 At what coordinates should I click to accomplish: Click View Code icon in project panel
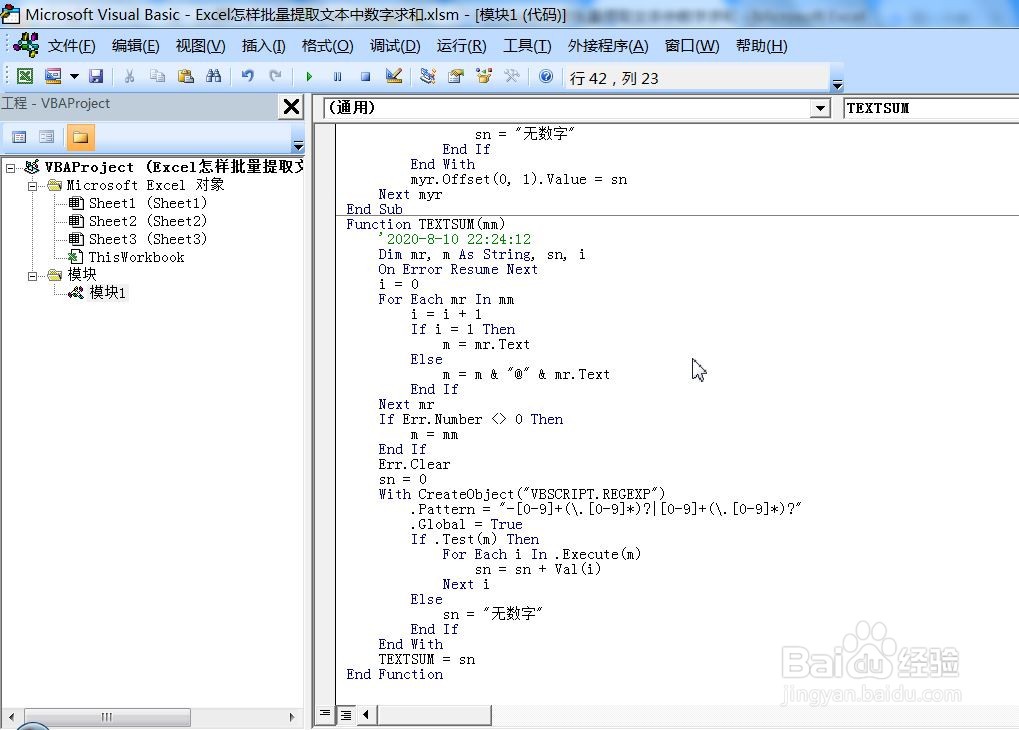[19, 137]
